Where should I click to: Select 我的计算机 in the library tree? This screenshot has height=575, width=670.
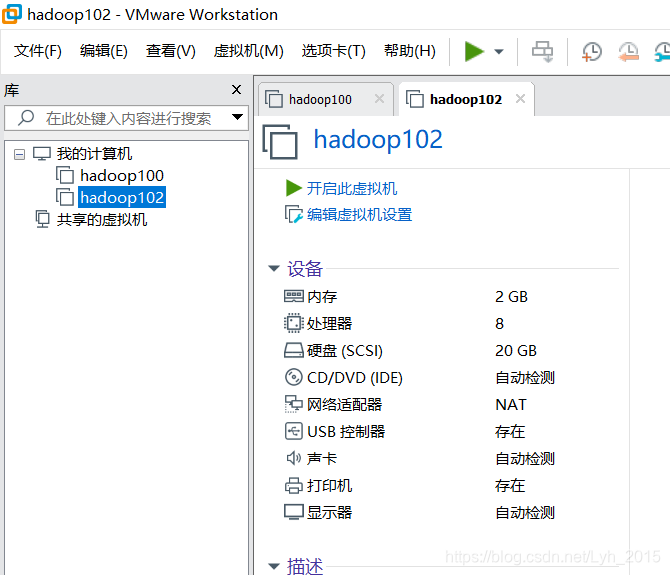(94, 154)
